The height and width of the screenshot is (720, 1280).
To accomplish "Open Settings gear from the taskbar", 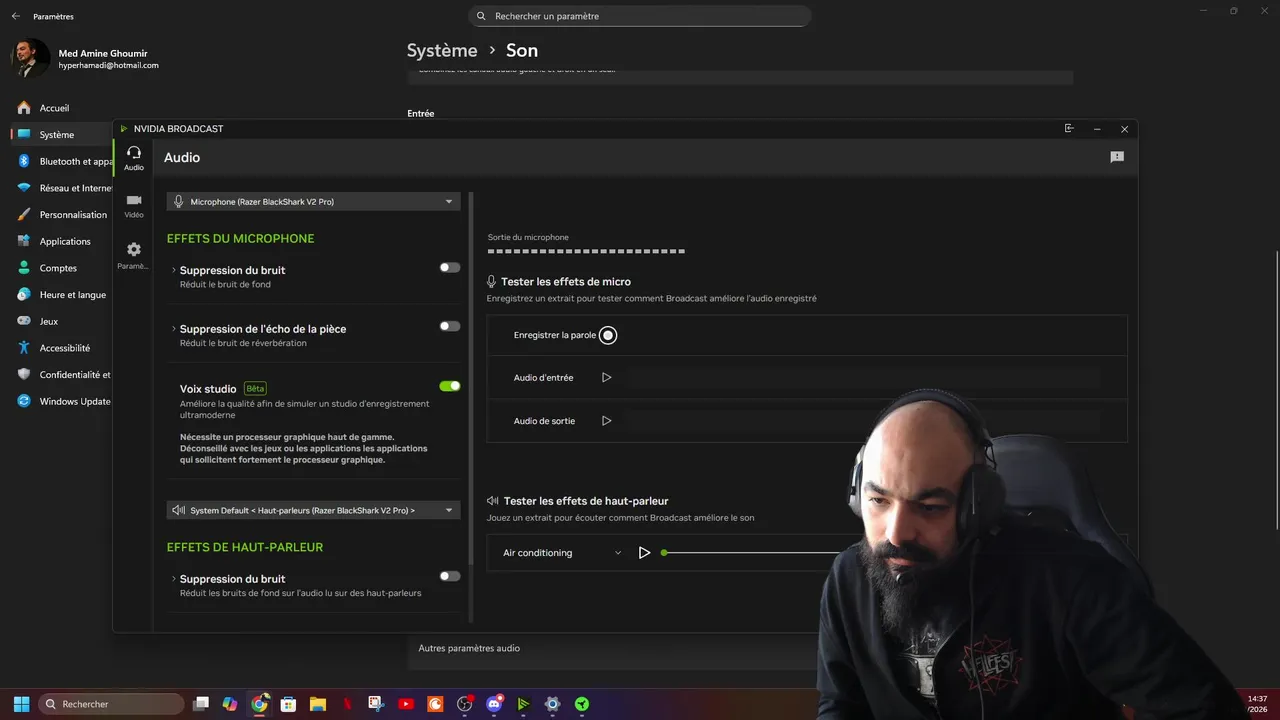I will coord(552,704).
